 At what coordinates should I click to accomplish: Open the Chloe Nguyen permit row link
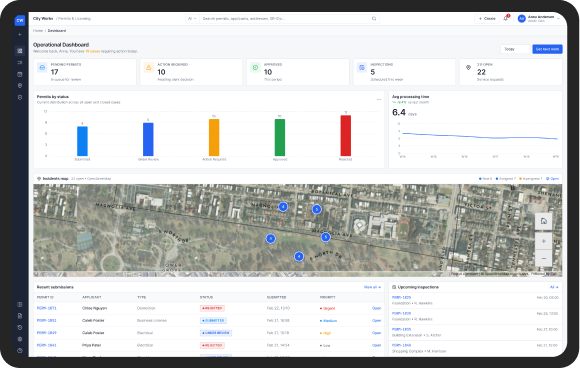coord(376,308)
